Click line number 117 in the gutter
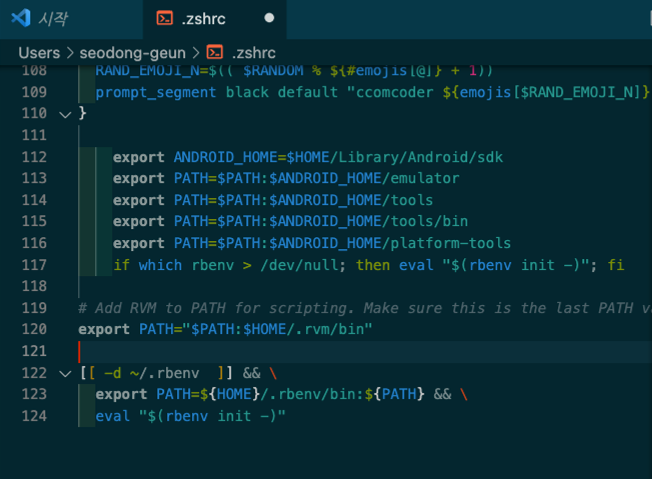This screenshot has height=479, width=652. pos(34,265)
